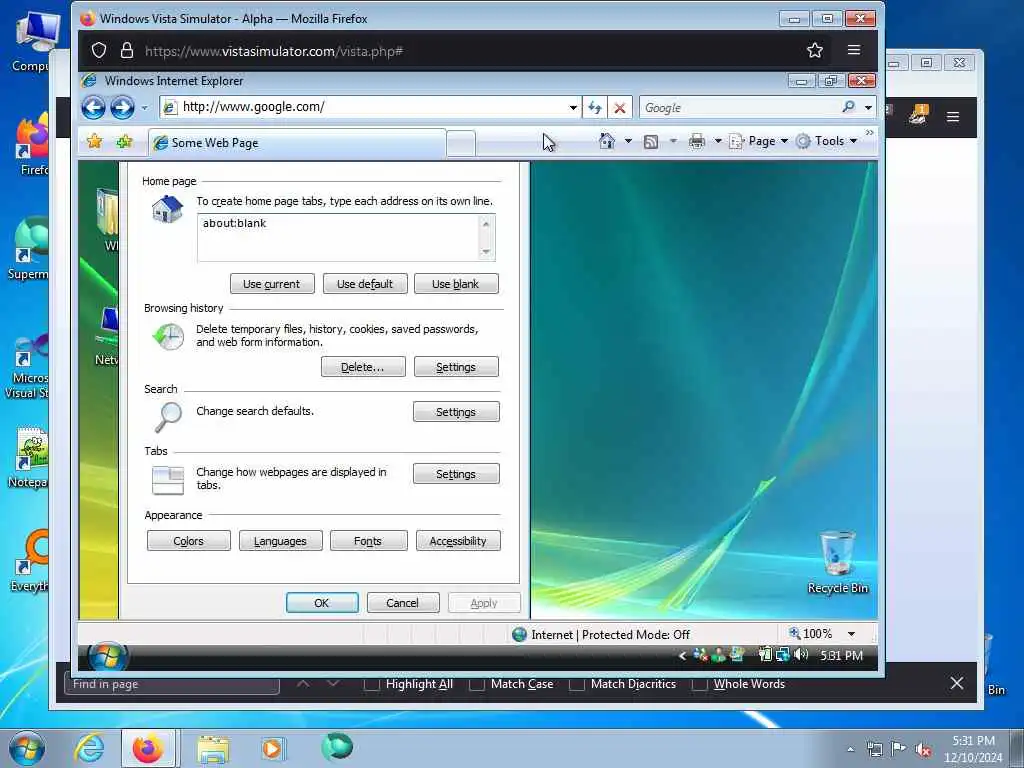Open Page menu in IE toolbar
The image size is (1024, 768).
pos(758,141)
